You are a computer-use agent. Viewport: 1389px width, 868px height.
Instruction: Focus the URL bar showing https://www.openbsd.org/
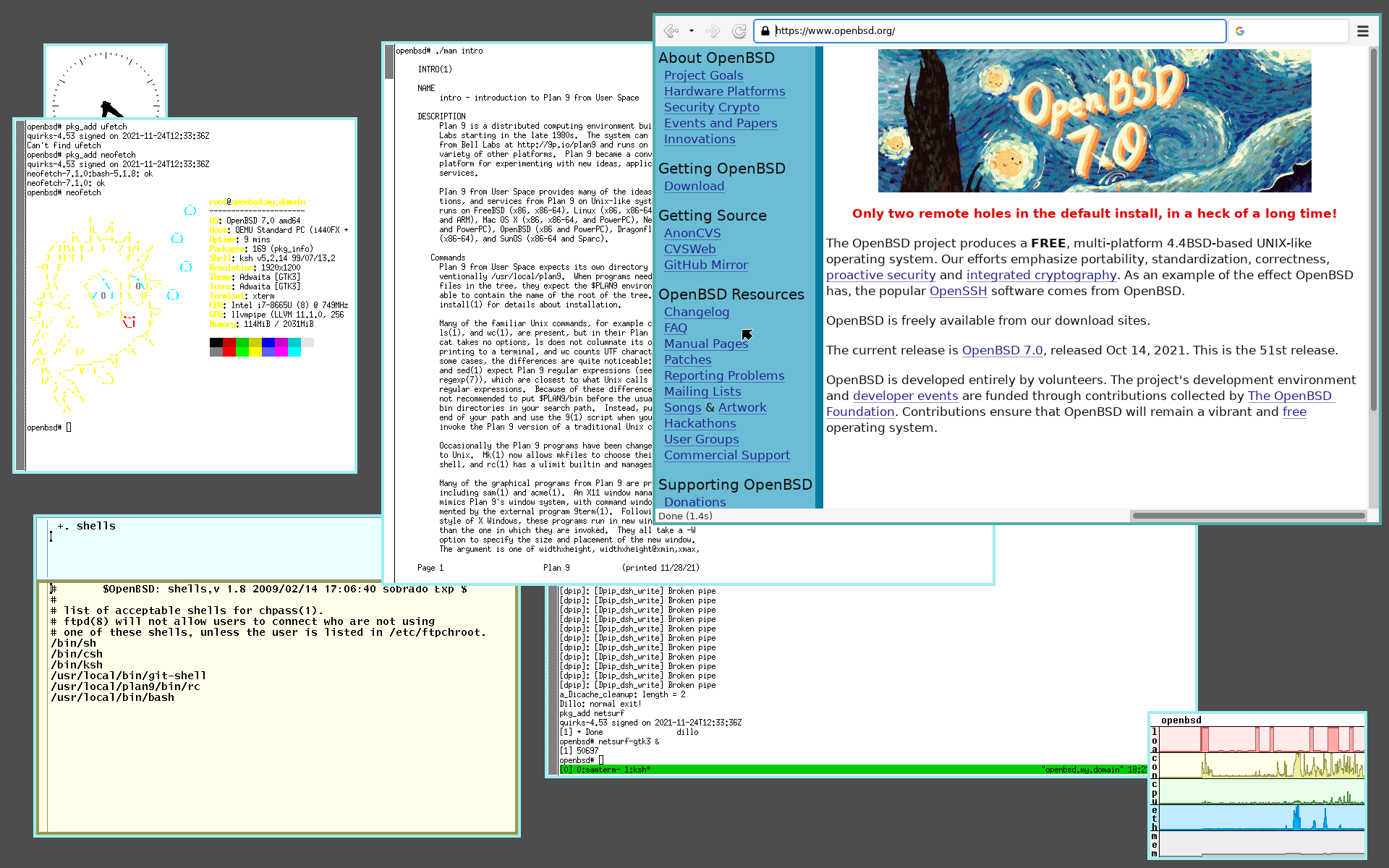point(990,31)
